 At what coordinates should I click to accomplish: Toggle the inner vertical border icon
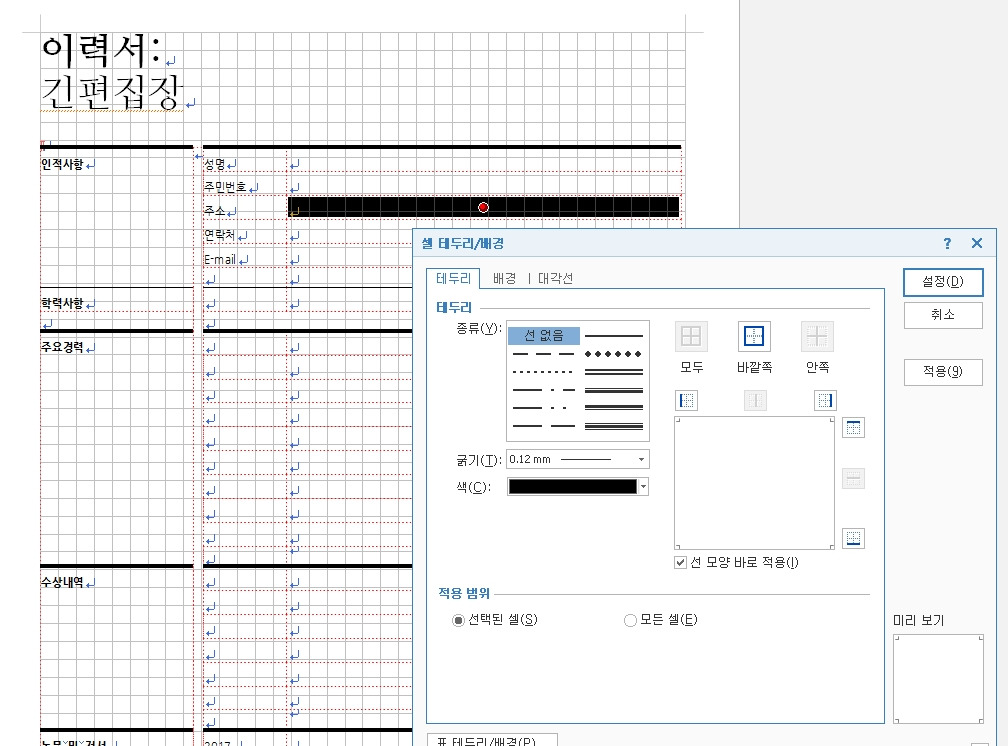(x=755, y=401)
